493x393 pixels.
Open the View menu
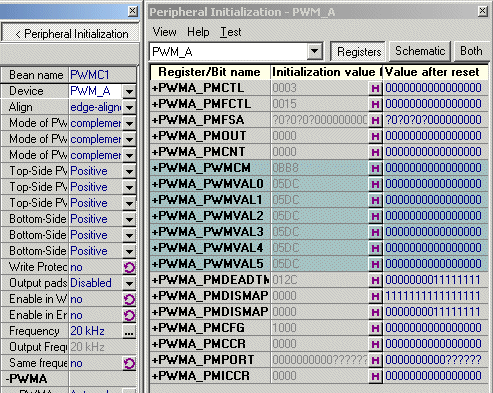point(164,32)
